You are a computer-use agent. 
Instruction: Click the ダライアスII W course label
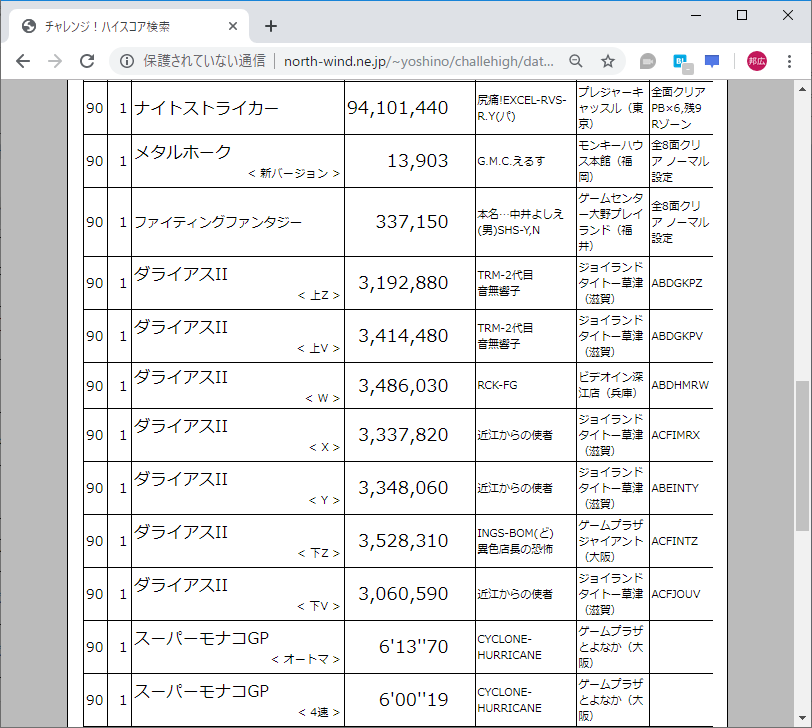point(322,398)
